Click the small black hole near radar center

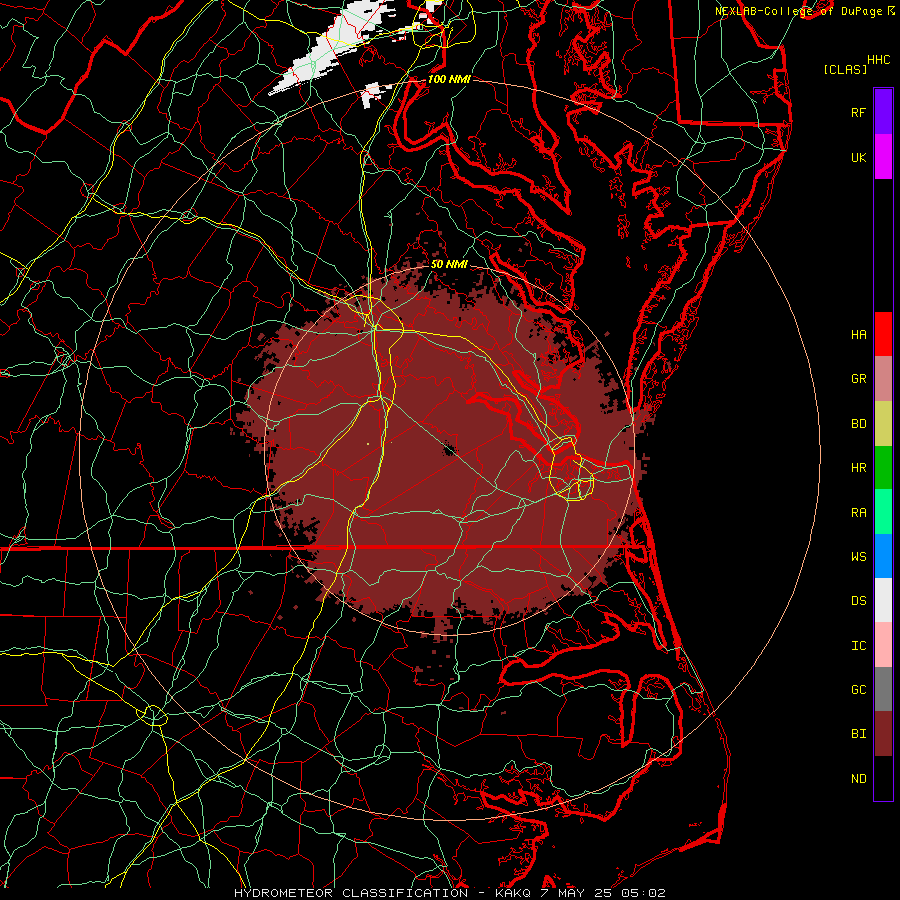click(x=448, y=448)
